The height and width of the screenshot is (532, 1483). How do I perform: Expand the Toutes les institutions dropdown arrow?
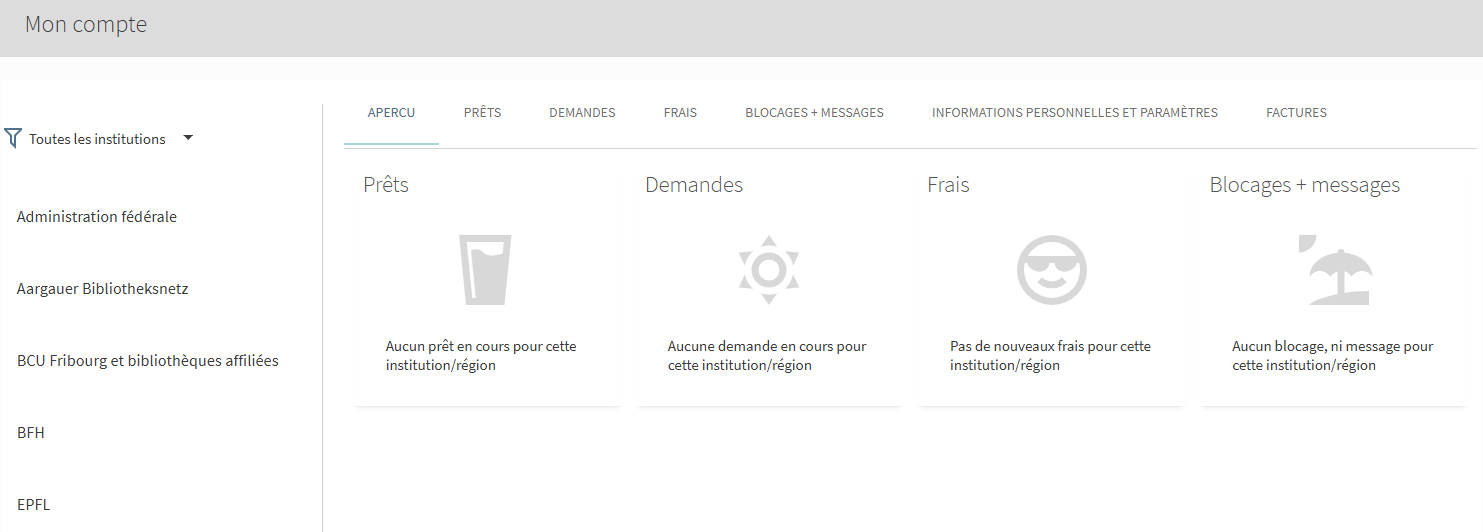(x=188, y=138)
